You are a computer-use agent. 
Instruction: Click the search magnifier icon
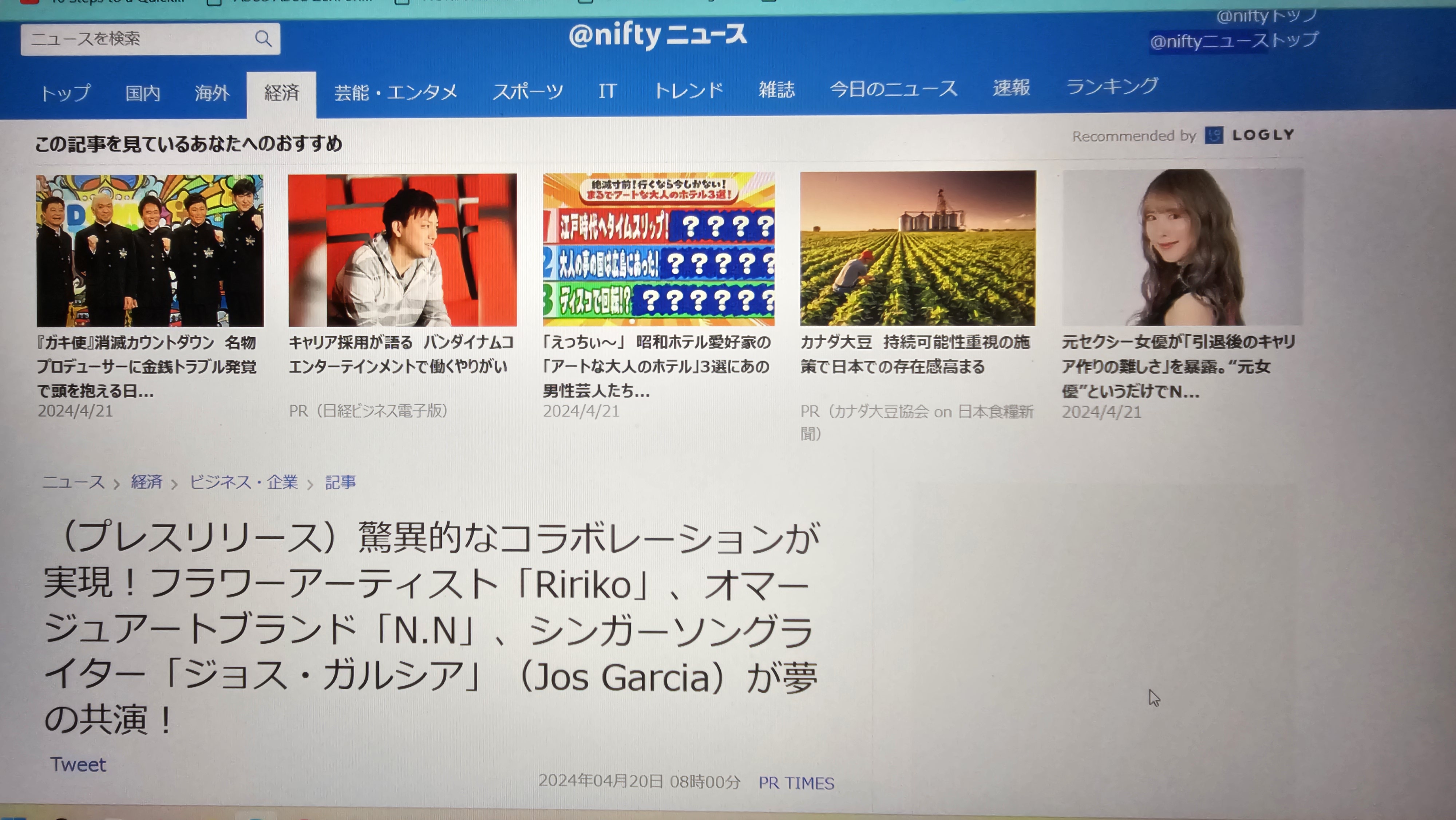point(263,39)
